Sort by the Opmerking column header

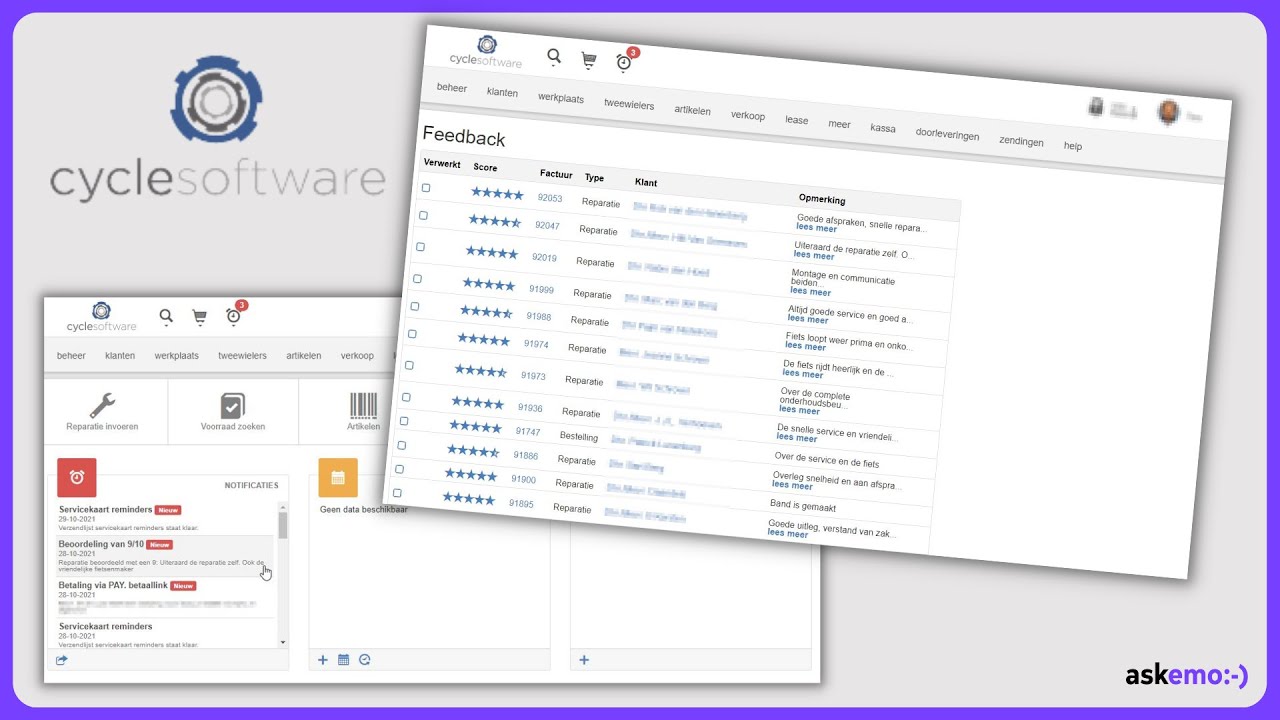pyautogui.click(x=822, y=199)
